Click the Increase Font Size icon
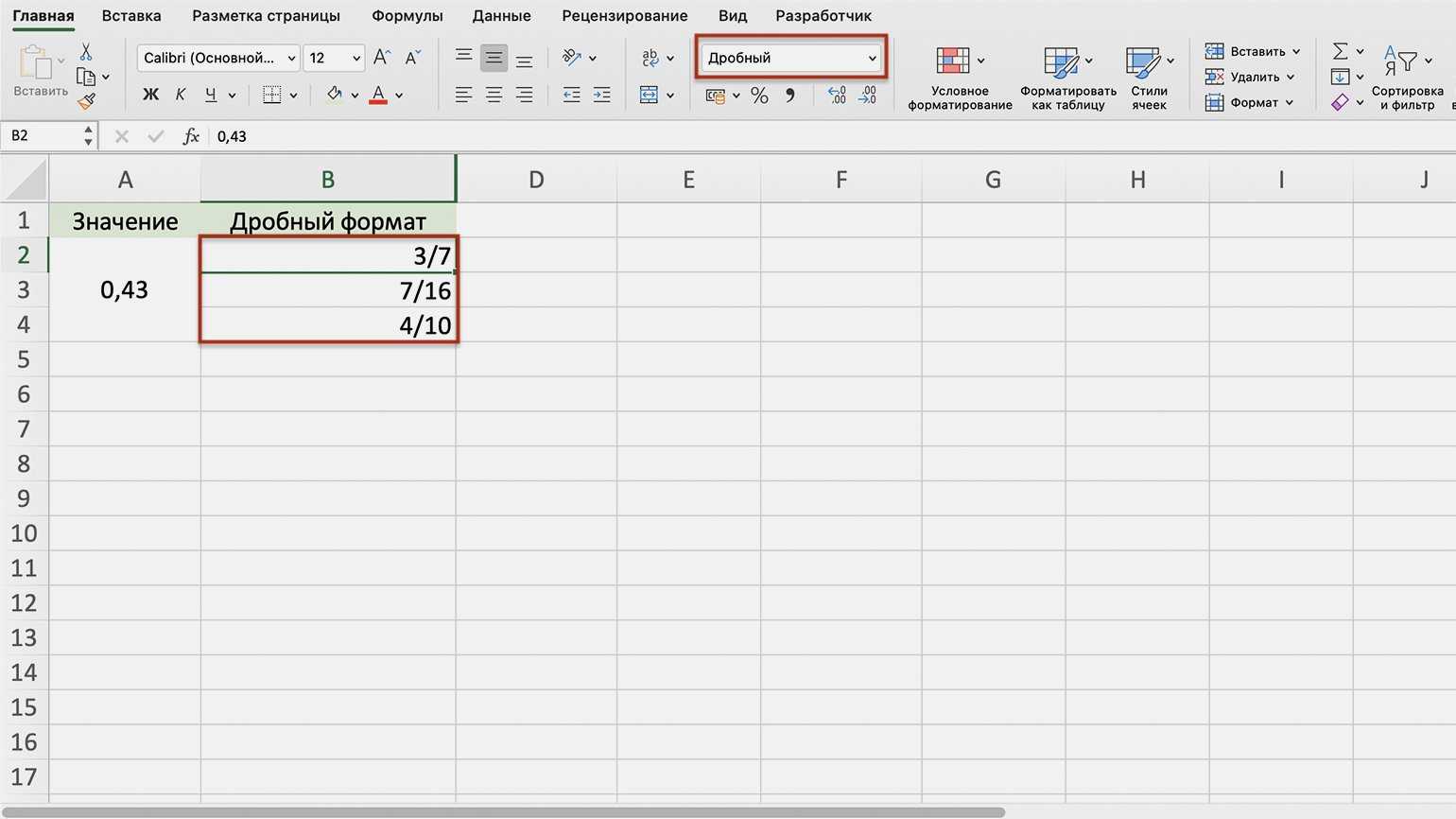The width and height of the screenshot is (1456, 819). click(381, 58)
